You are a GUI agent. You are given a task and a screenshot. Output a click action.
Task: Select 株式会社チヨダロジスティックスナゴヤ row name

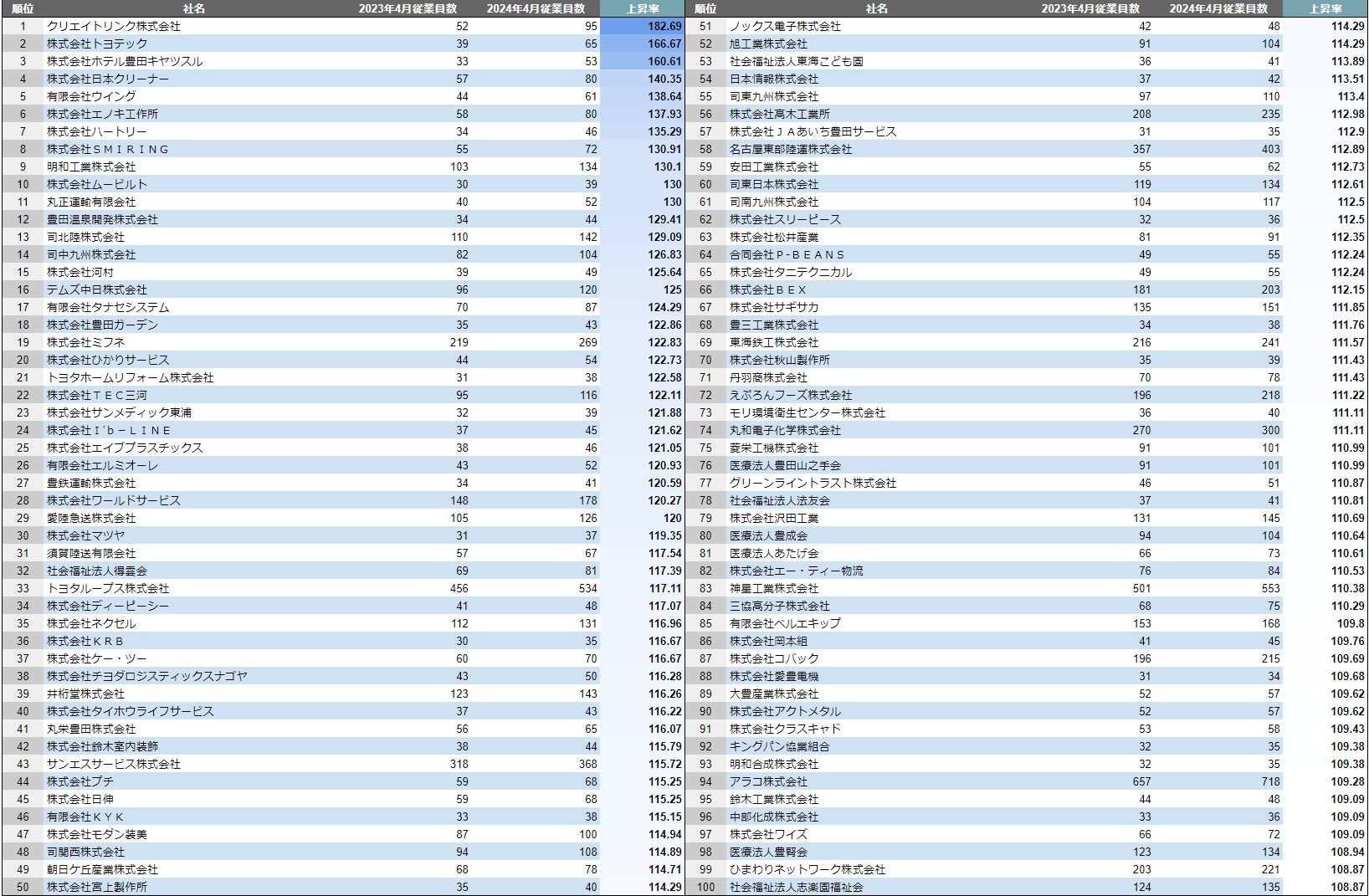pos(147,676)
